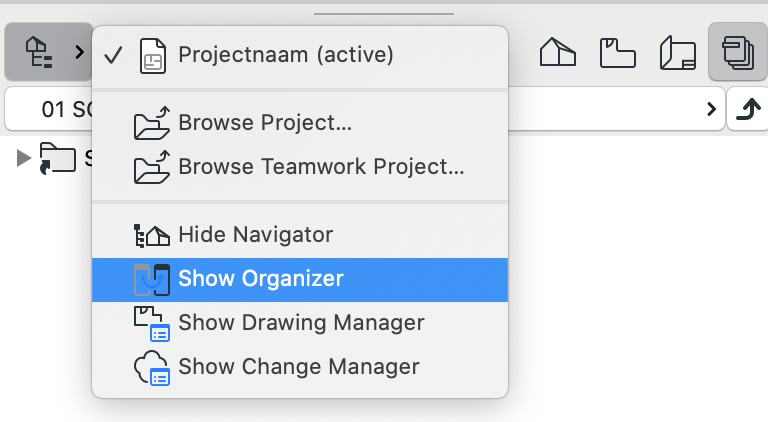Select the Publisher Sets icon
This screenshot has width=768, height=422.
pos(738,52)
